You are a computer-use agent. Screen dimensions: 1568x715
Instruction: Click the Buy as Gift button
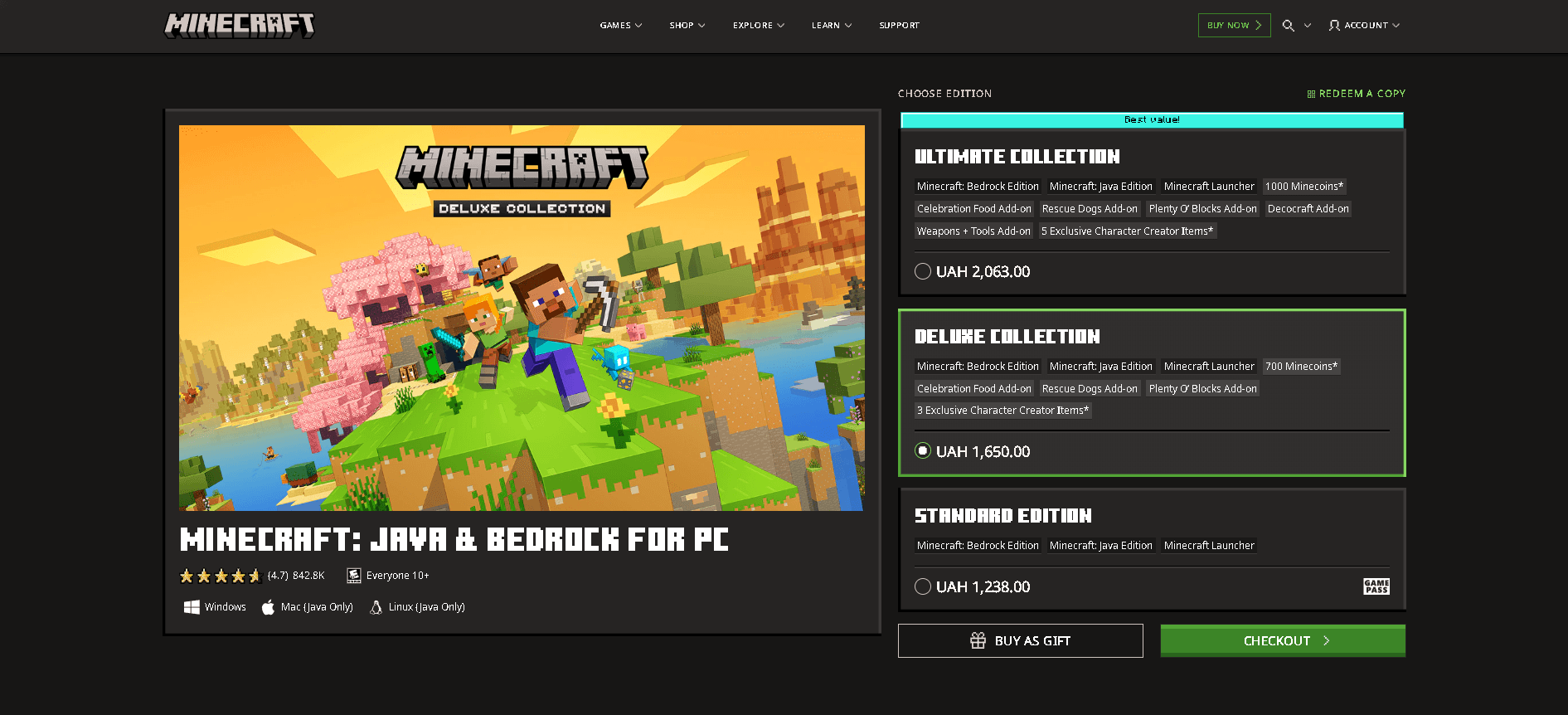1021,640
